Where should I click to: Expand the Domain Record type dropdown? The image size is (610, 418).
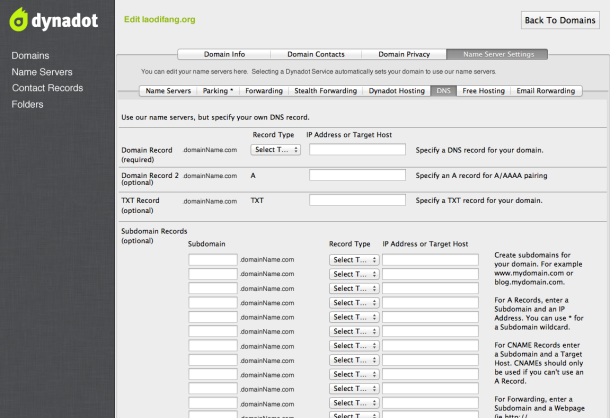point(275,150)
